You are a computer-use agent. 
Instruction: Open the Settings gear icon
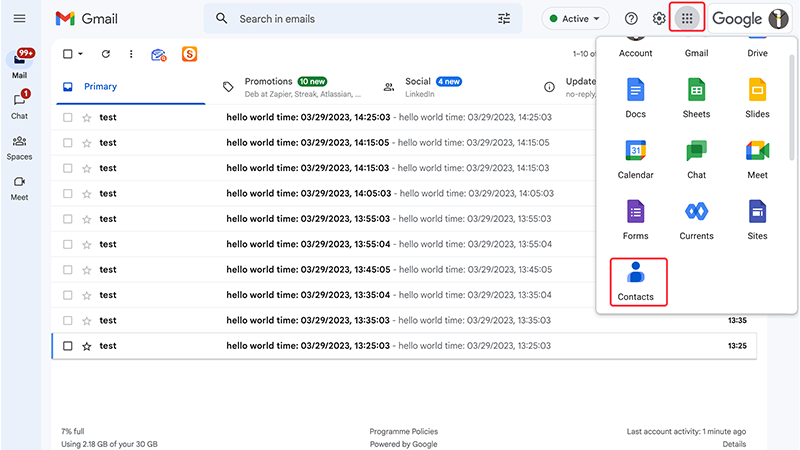click(659, 19)
